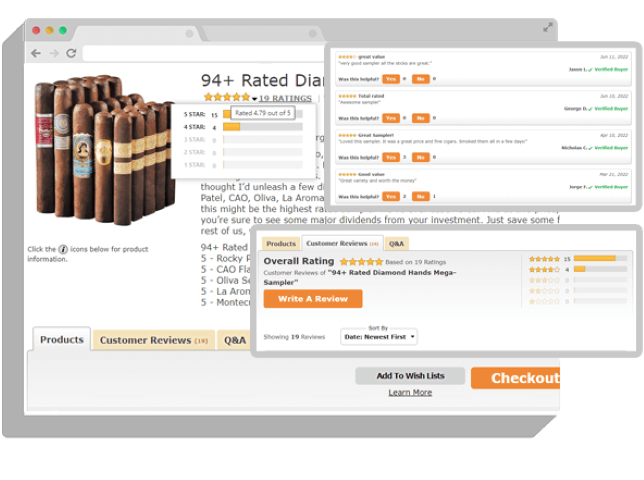
Task: Click the four-star row icon showing 4
Action: pyautogui.click(x=544, y=269)
